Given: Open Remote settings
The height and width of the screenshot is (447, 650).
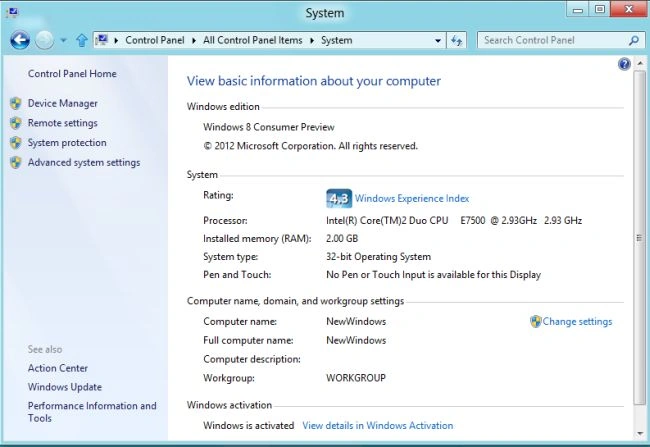Looking at the screenshot, I should 63,123.
